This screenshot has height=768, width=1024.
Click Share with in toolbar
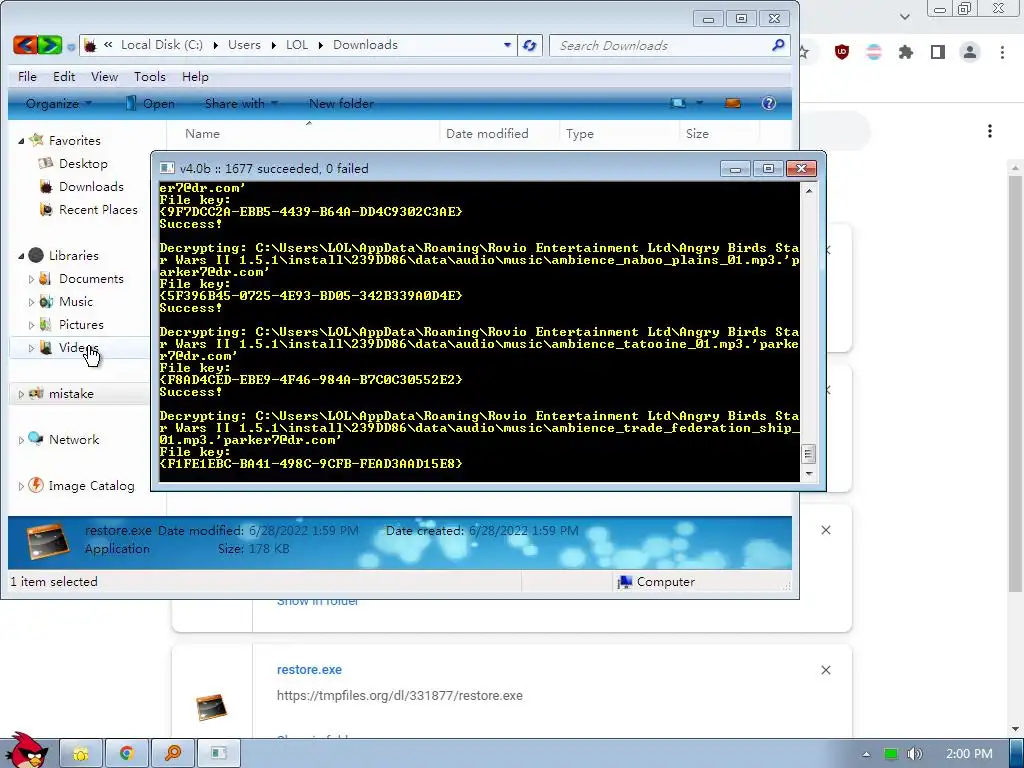click(x=241, y=103)
